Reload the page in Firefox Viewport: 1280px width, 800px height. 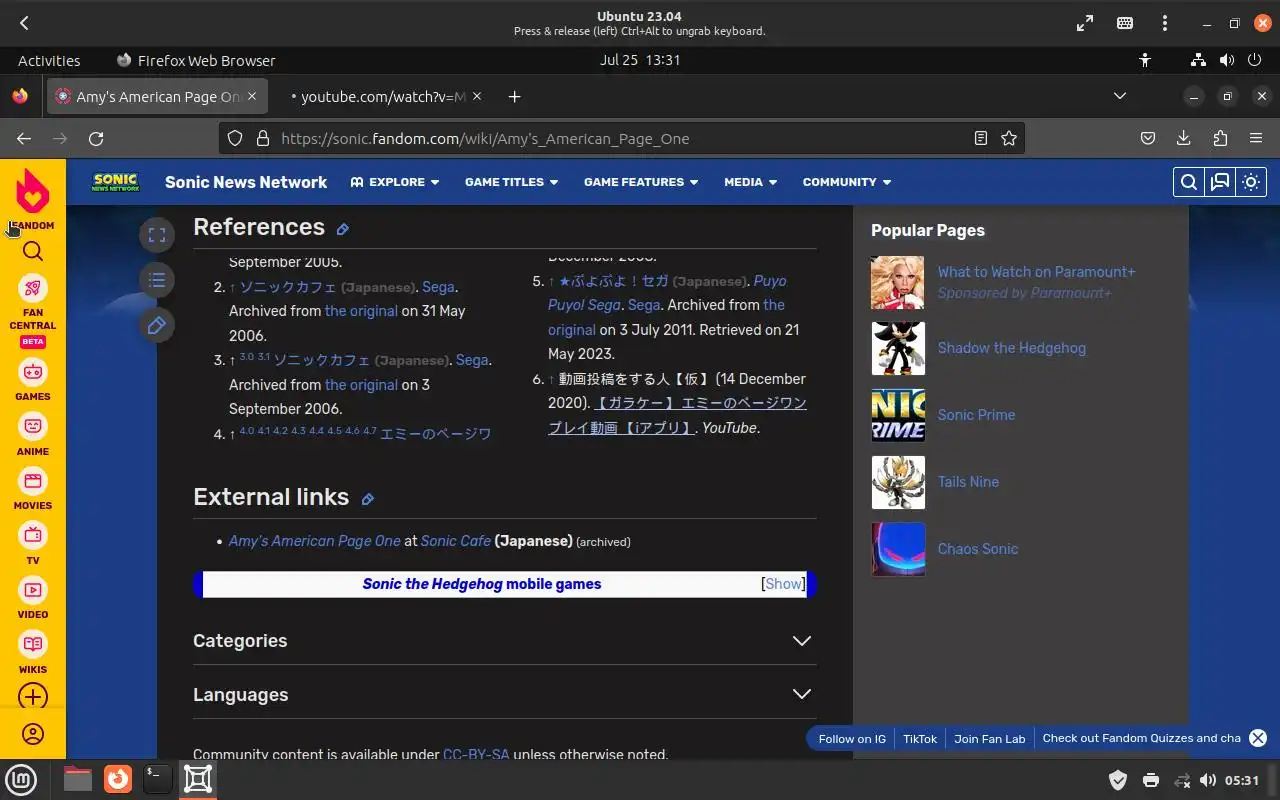coord(96,139)
